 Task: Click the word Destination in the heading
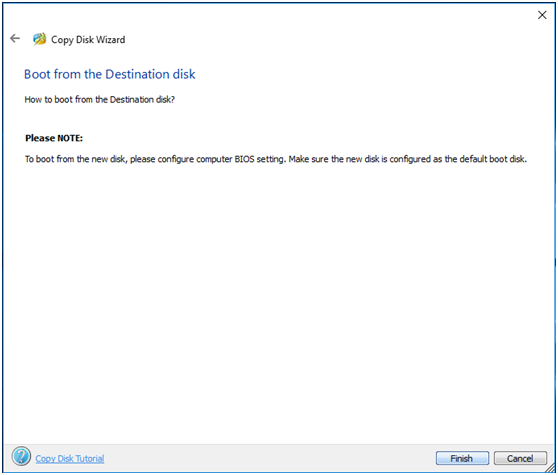click(x=137, y=74)
